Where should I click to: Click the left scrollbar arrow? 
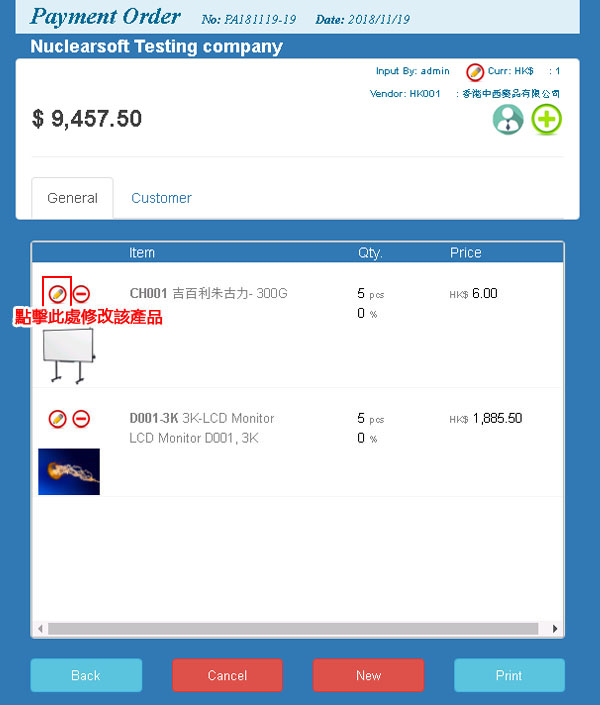(x=40, y=629)
